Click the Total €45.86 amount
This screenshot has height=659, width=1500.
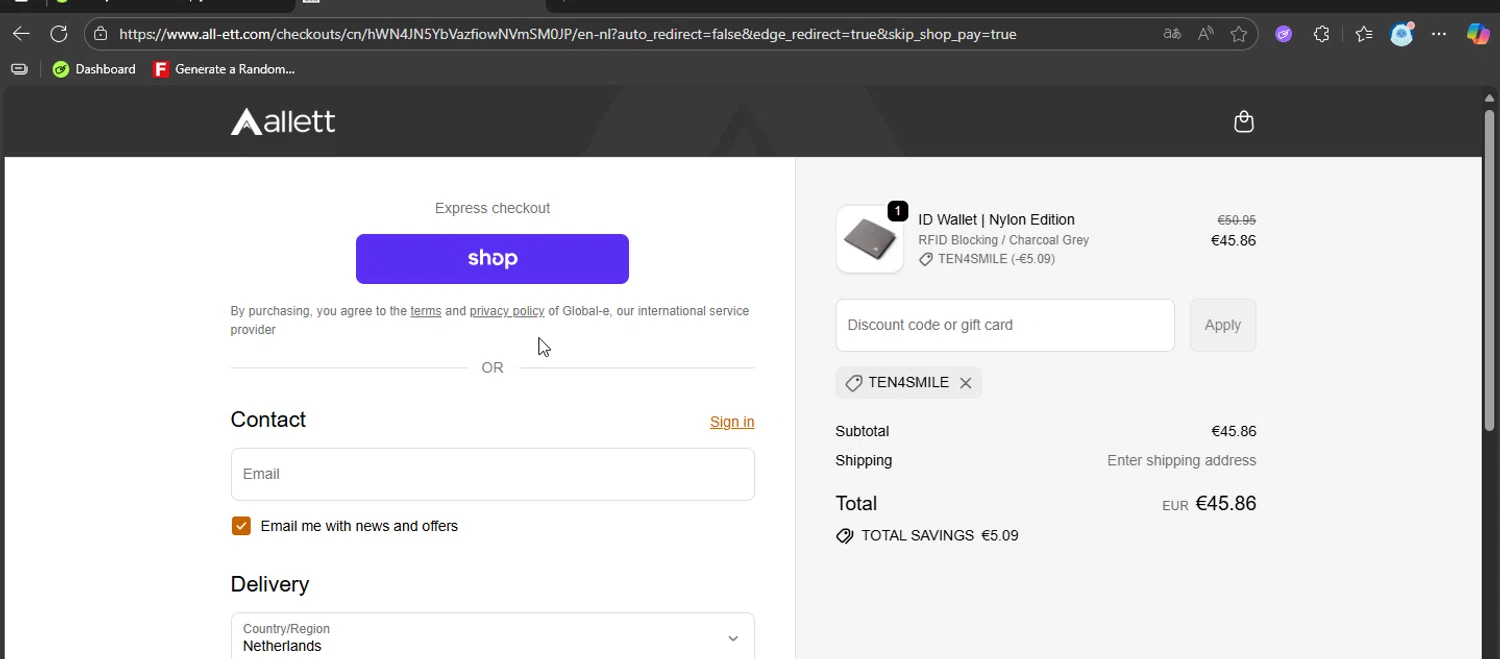[x=1226, y=504]
